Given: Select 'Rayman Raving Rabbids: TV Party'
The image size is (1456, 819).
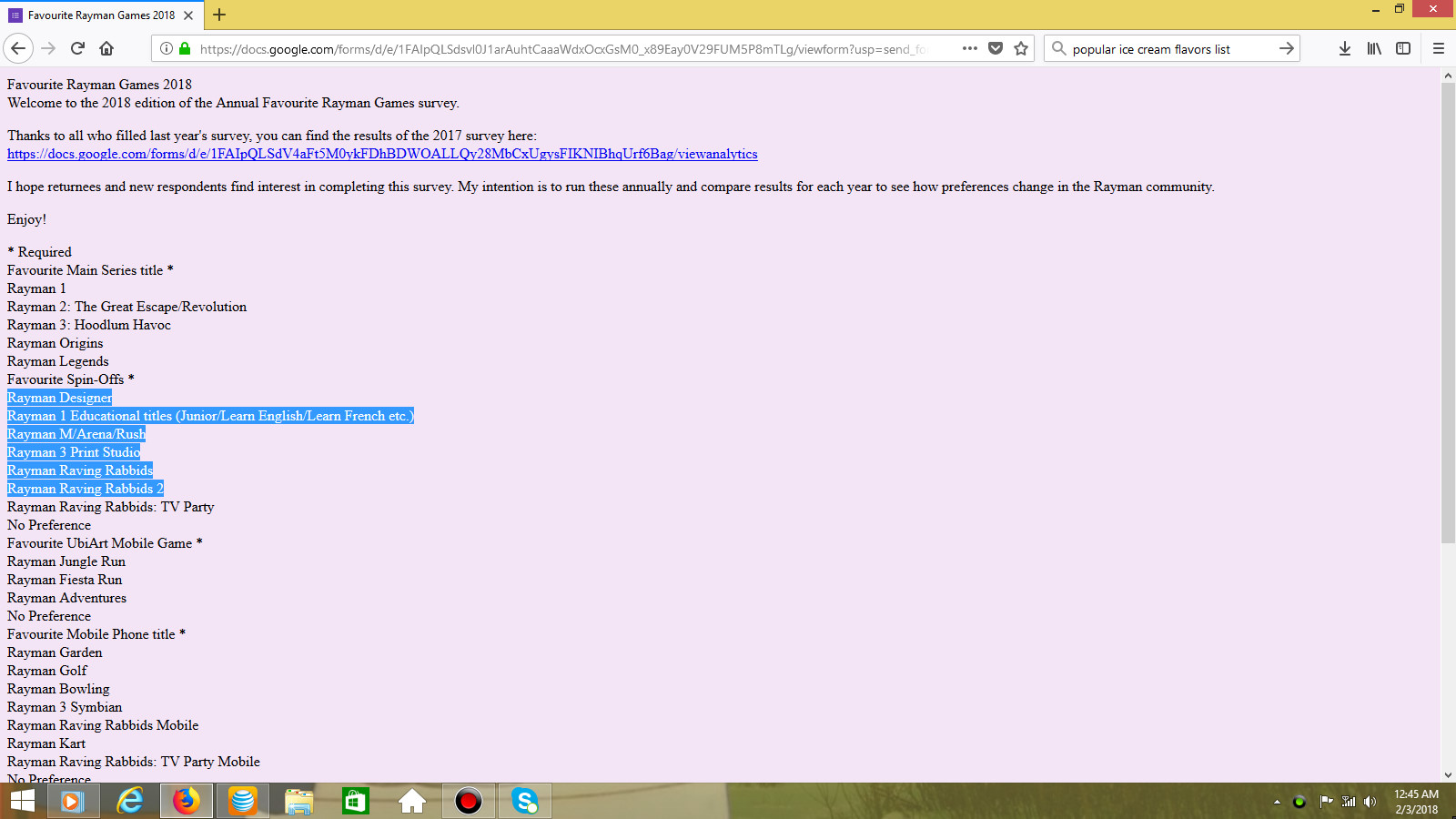Looking at the screenshot, I should pos(110,507).
